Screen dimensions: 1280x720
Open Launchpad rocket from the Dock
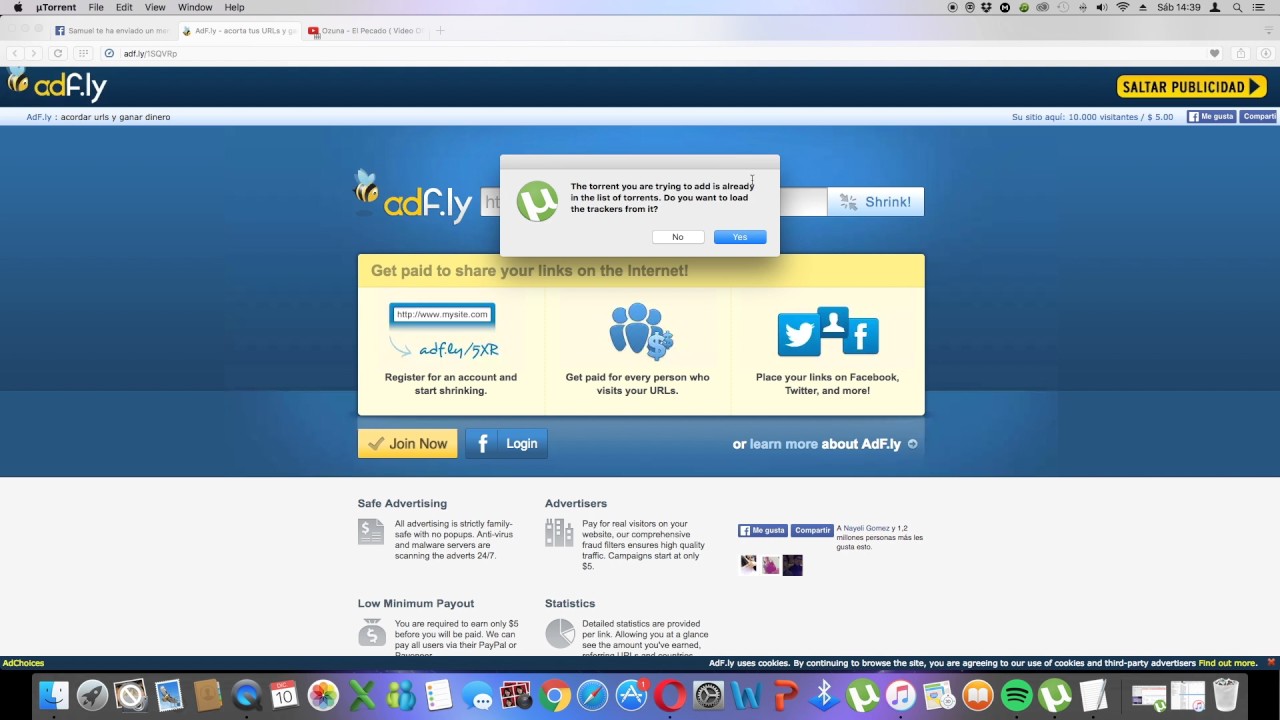click(x=92, y=695)
